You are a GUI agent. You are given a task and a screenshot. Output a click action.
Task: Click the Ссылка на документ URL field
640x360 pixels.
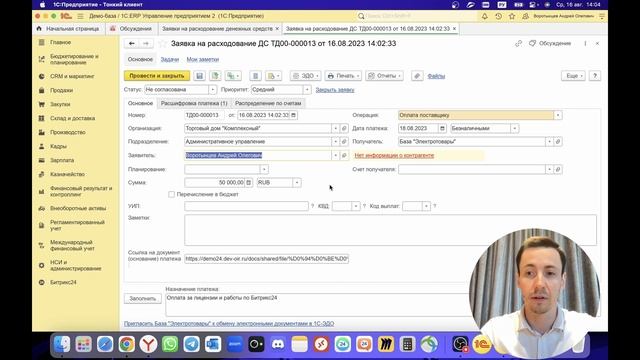tap(267, 259)
